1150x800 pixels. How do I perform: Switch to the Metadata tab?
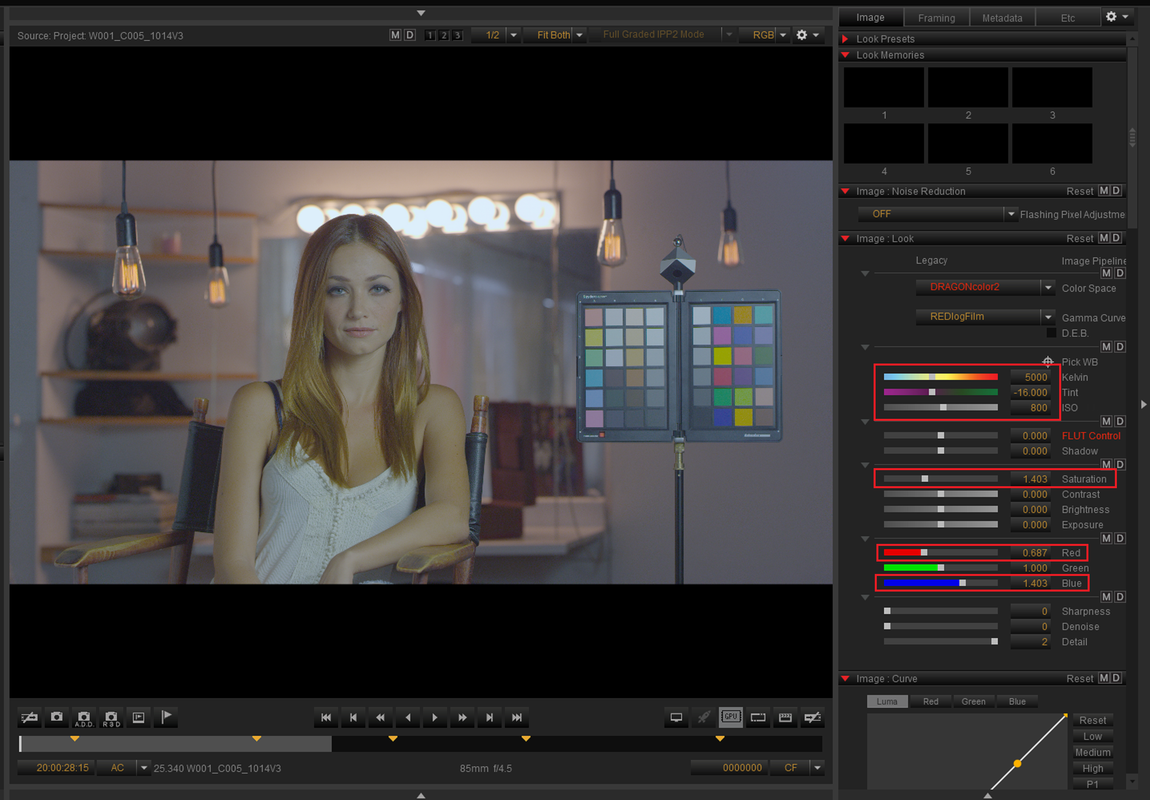[x=1002, y=18]
